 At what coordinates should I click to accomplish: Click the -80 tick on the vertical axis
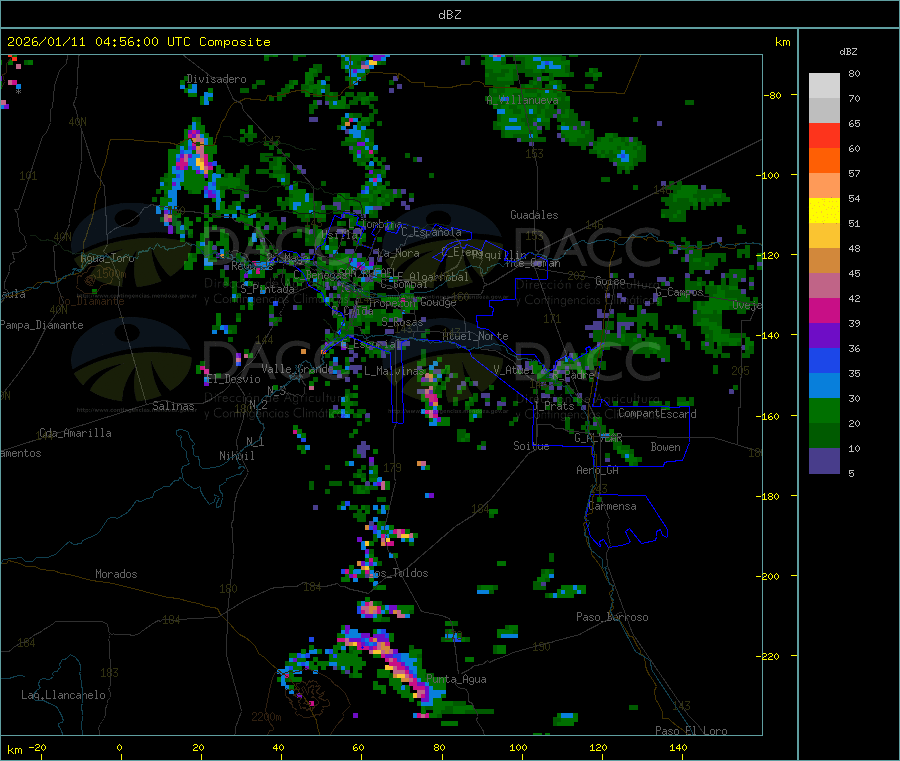(772, 95)
